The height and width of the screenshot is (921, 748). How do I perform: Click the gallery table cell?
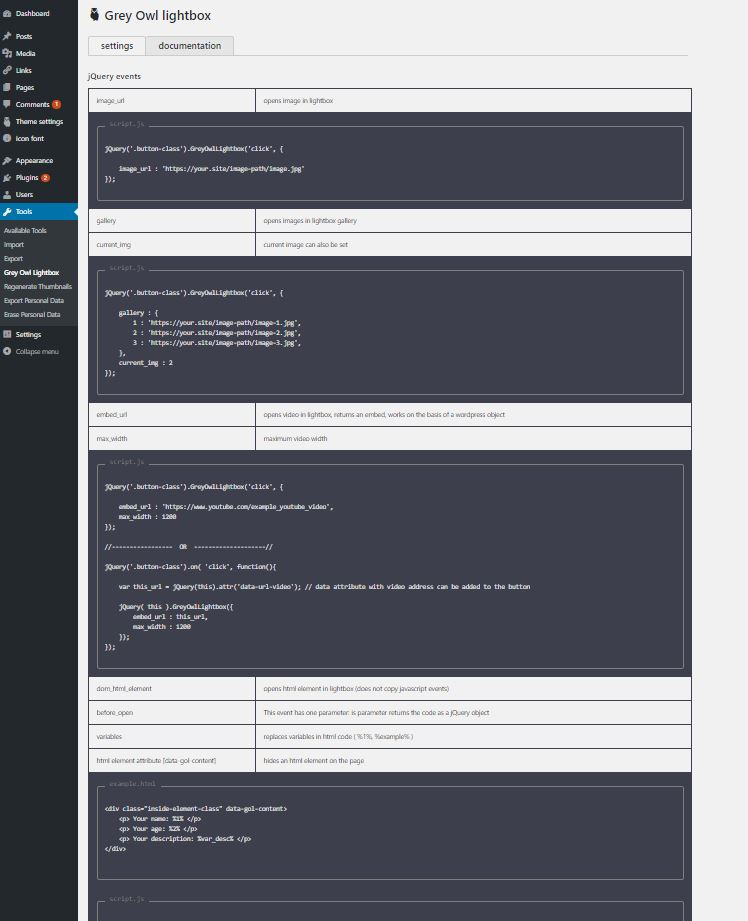tap(172, 221)
